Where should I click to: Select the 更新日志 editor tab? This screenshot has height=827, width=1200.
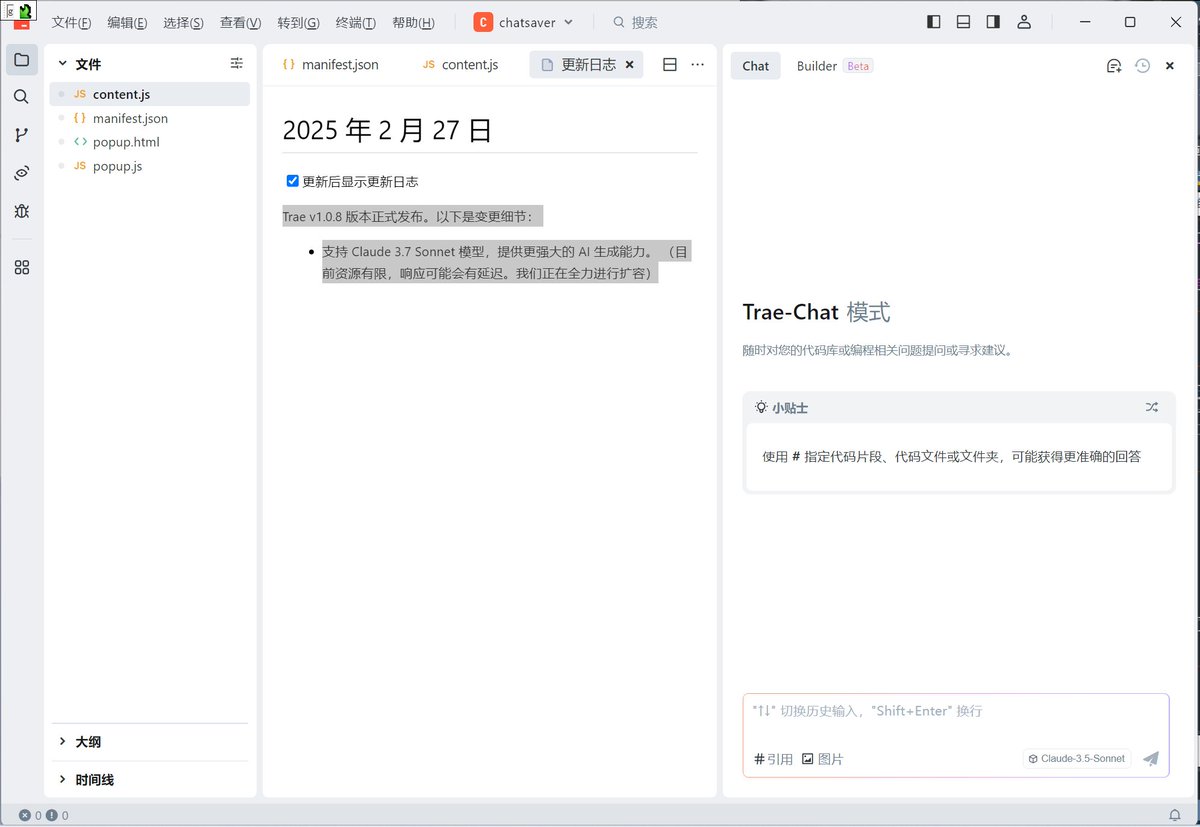(x=586, y=64)
